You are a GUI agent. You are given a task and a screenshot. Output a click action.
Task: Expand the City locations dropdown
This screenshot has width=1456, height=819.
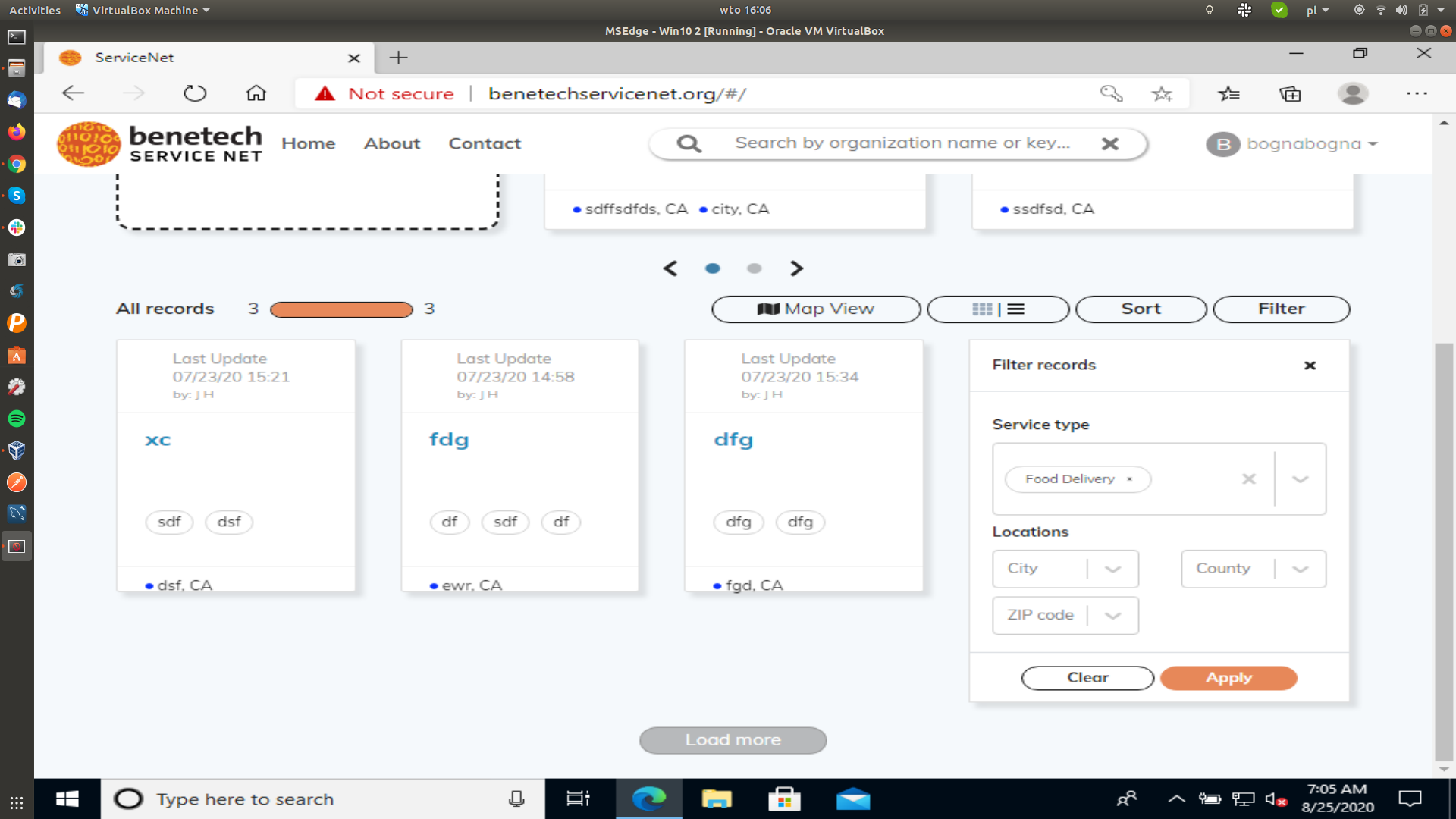(x=1113, y=569)
